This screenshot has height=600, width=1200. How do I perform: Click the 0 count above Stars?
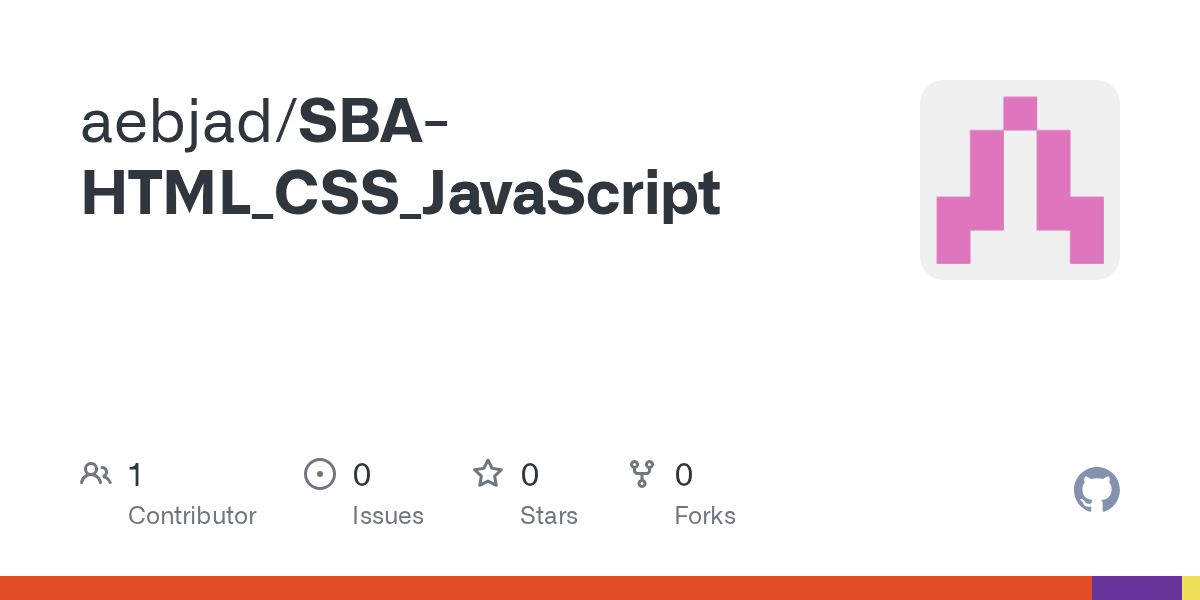coord(530,474)
